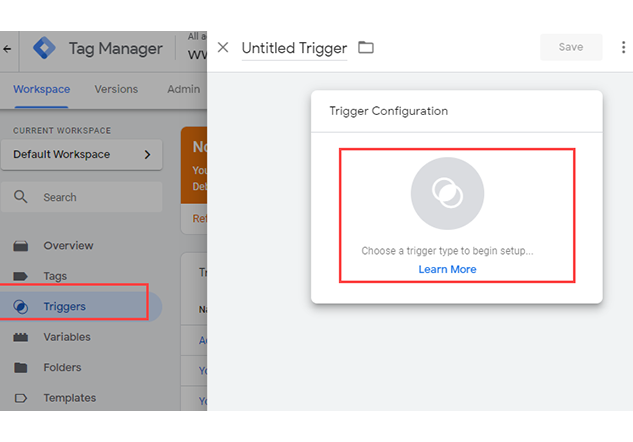This screenshot has height=442, width=633.
Task: Open Overview in the sidebar
Action: pos(68,246)
